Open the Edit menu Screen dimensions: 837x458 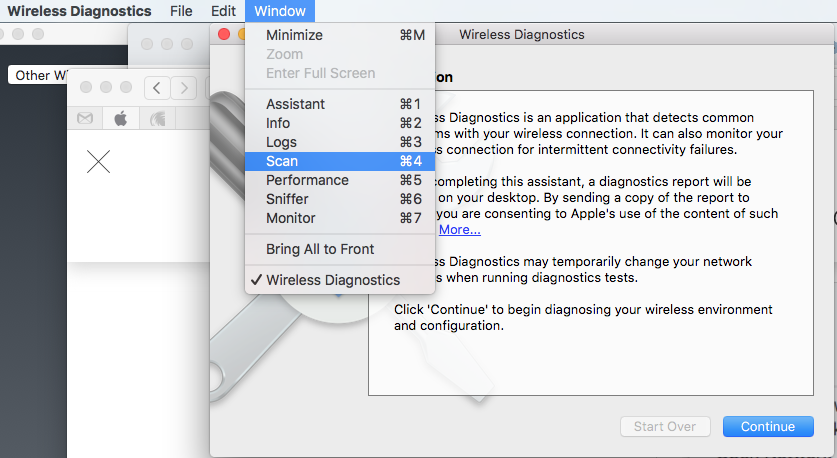[x=223, y=11]
